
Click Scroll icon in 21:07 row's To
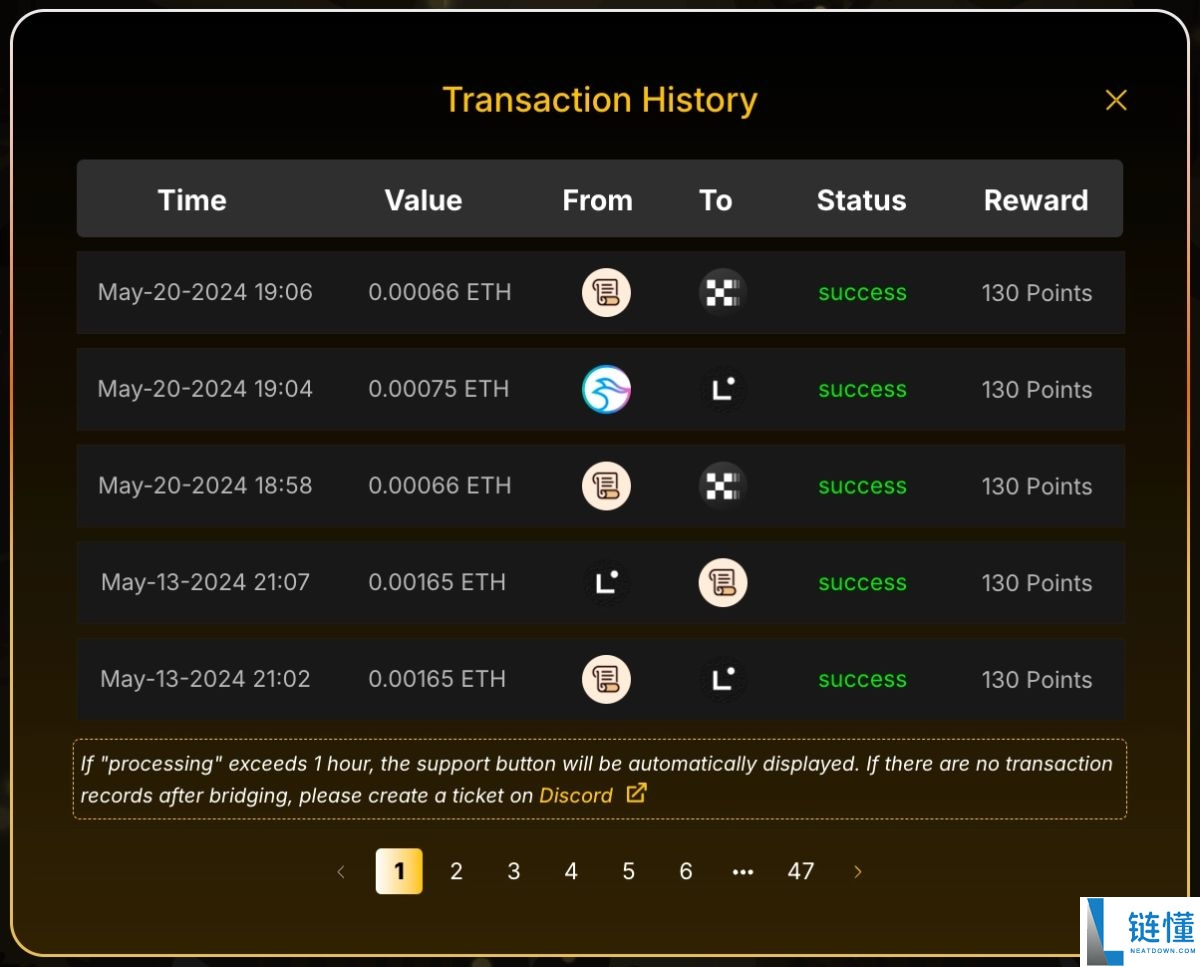722,583
